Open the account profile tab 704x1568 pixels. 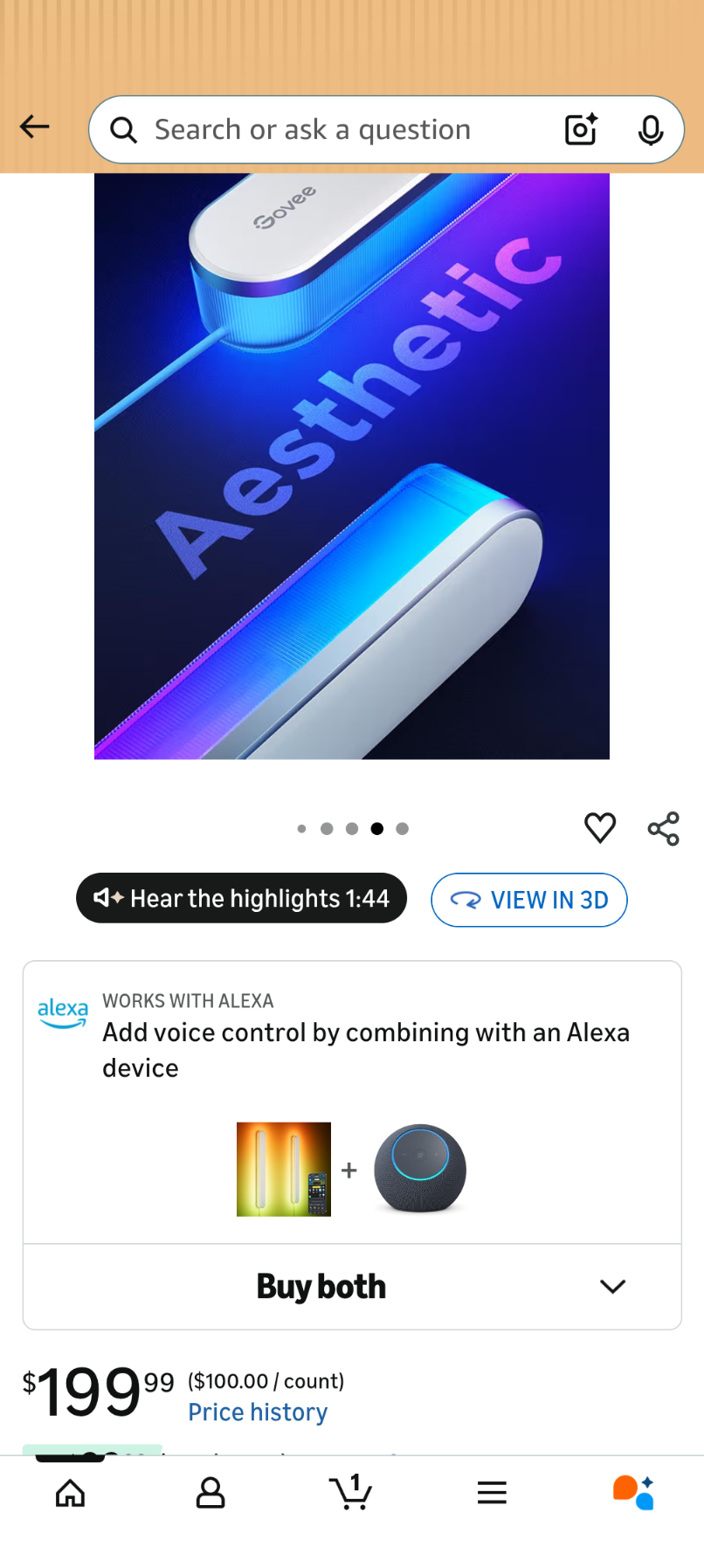coord(211,1493)
